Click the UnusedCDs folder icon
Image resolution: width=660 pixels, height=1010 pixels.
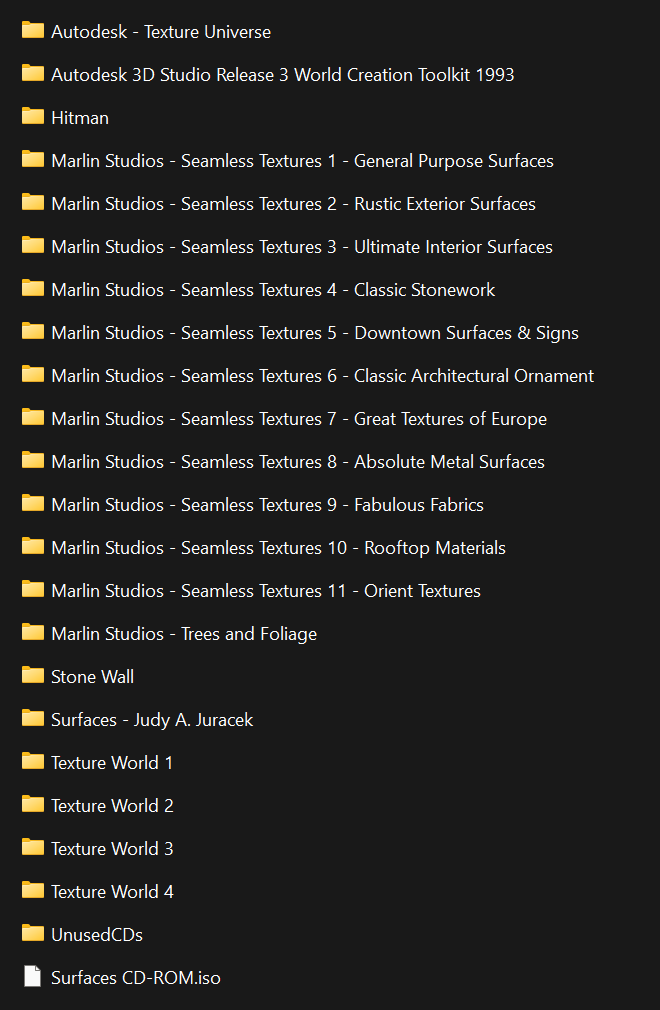(33, 933)
